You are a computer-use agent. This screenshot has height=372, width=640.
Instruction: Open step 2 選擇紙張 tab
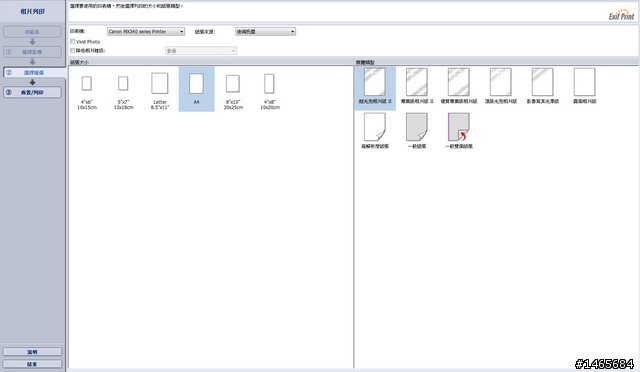34,72
